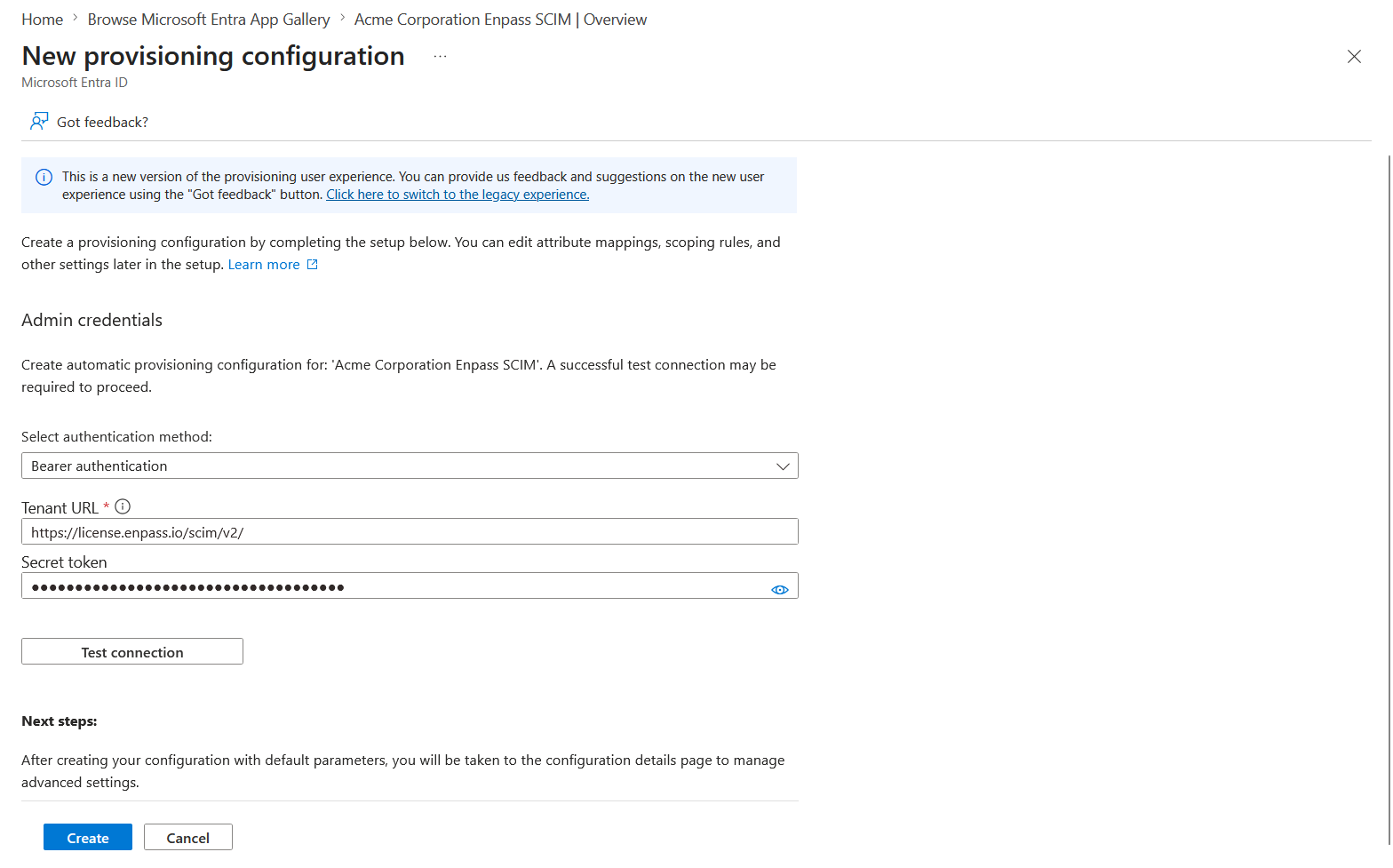Click the Create button

click(x=88, y=837)
